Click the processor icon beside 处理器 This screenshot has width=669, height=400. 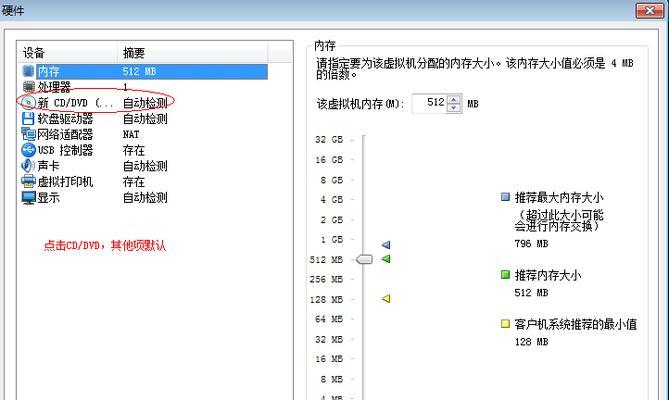click(x=28, y=87)
